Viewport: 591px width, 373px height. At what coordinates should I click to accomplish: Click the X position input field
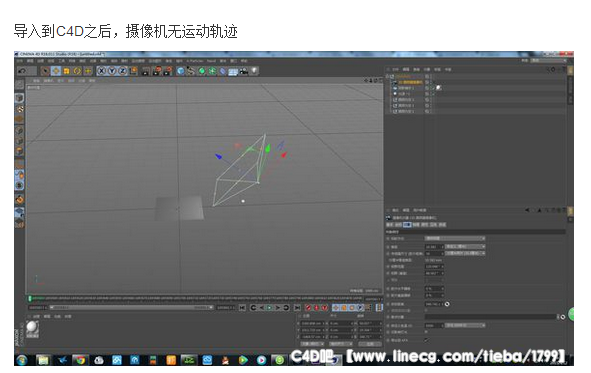pyautogui.click(x=312, y=324)
